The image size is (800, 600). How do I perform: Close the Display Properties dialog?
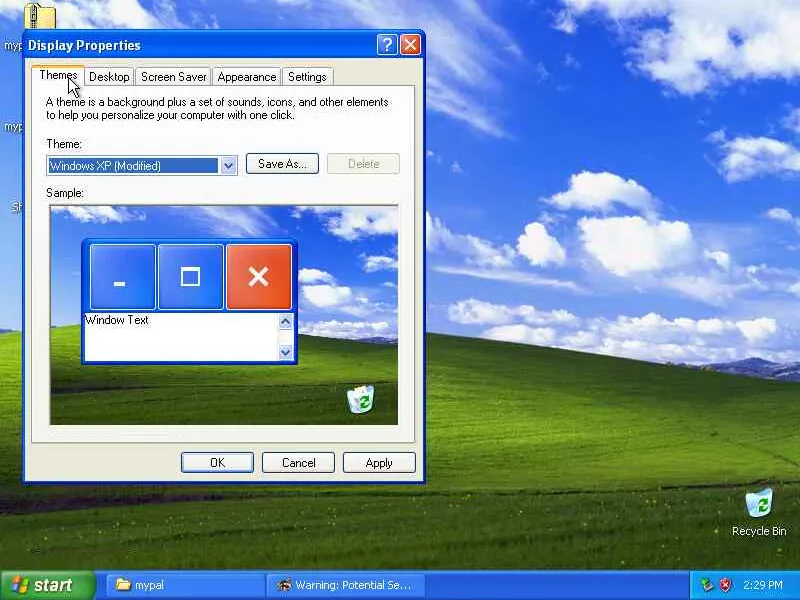point(410,45)
